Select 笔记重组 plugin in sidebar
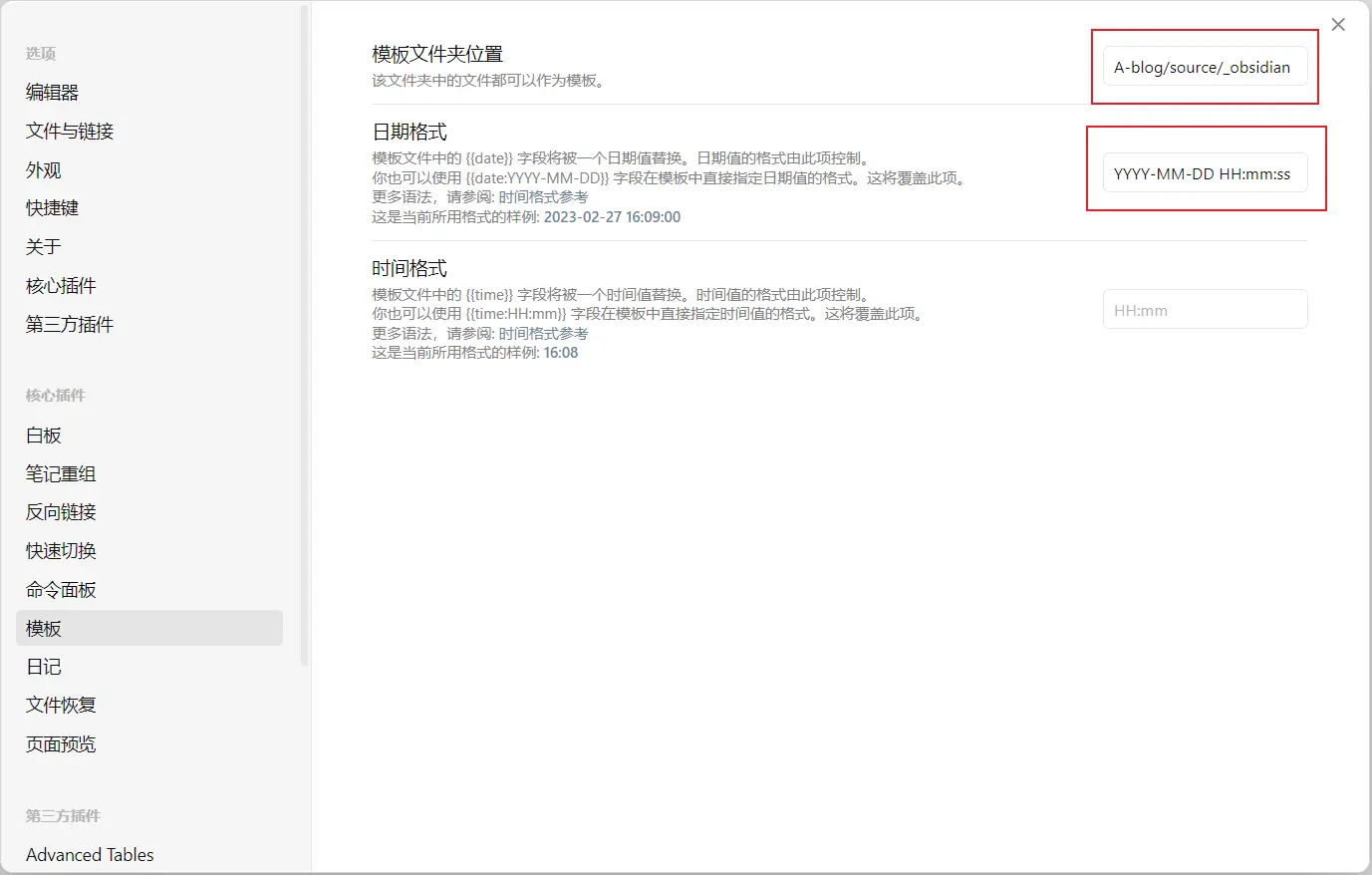This screenshot has height=875, width=1372. point(61,474)
